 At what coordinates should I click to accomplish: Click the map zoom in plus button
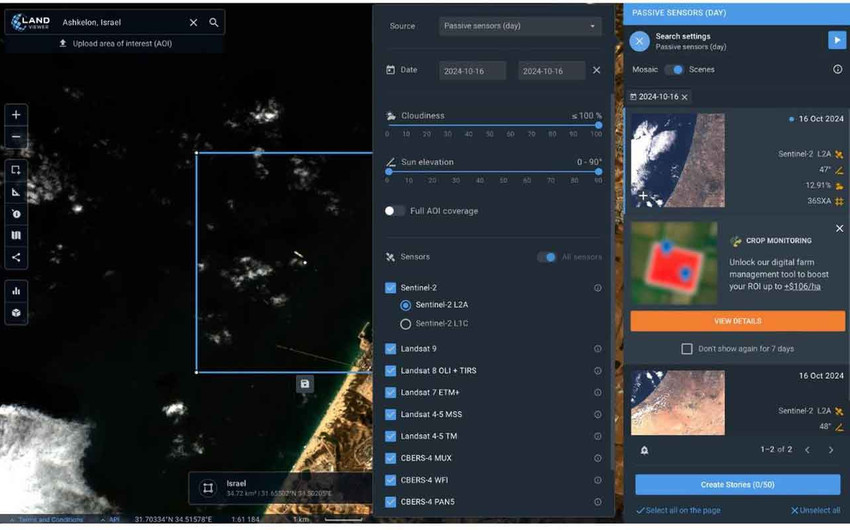pos(16,115)
